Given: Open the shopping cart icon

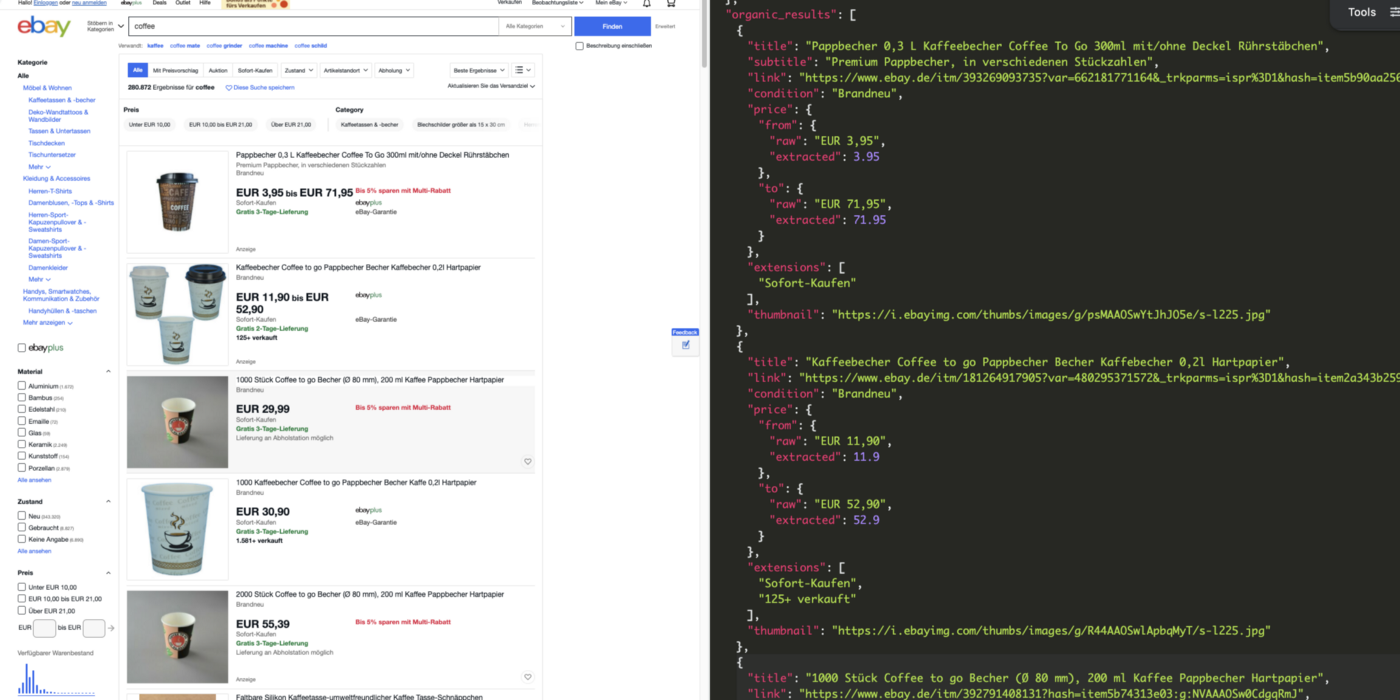Looking at the screenshot, I should click(670, 3).
